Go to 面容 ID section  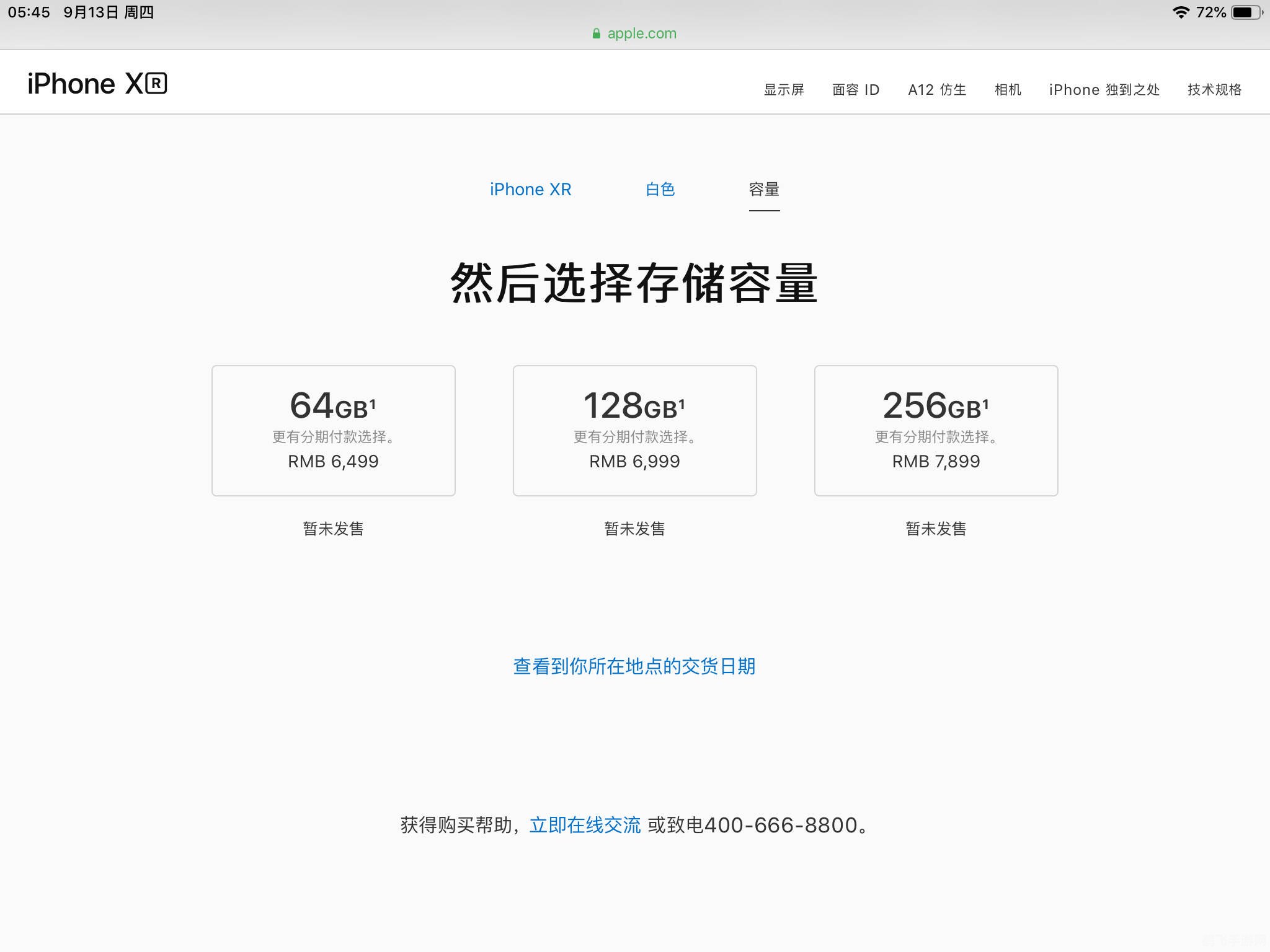[x=856, y=90]
